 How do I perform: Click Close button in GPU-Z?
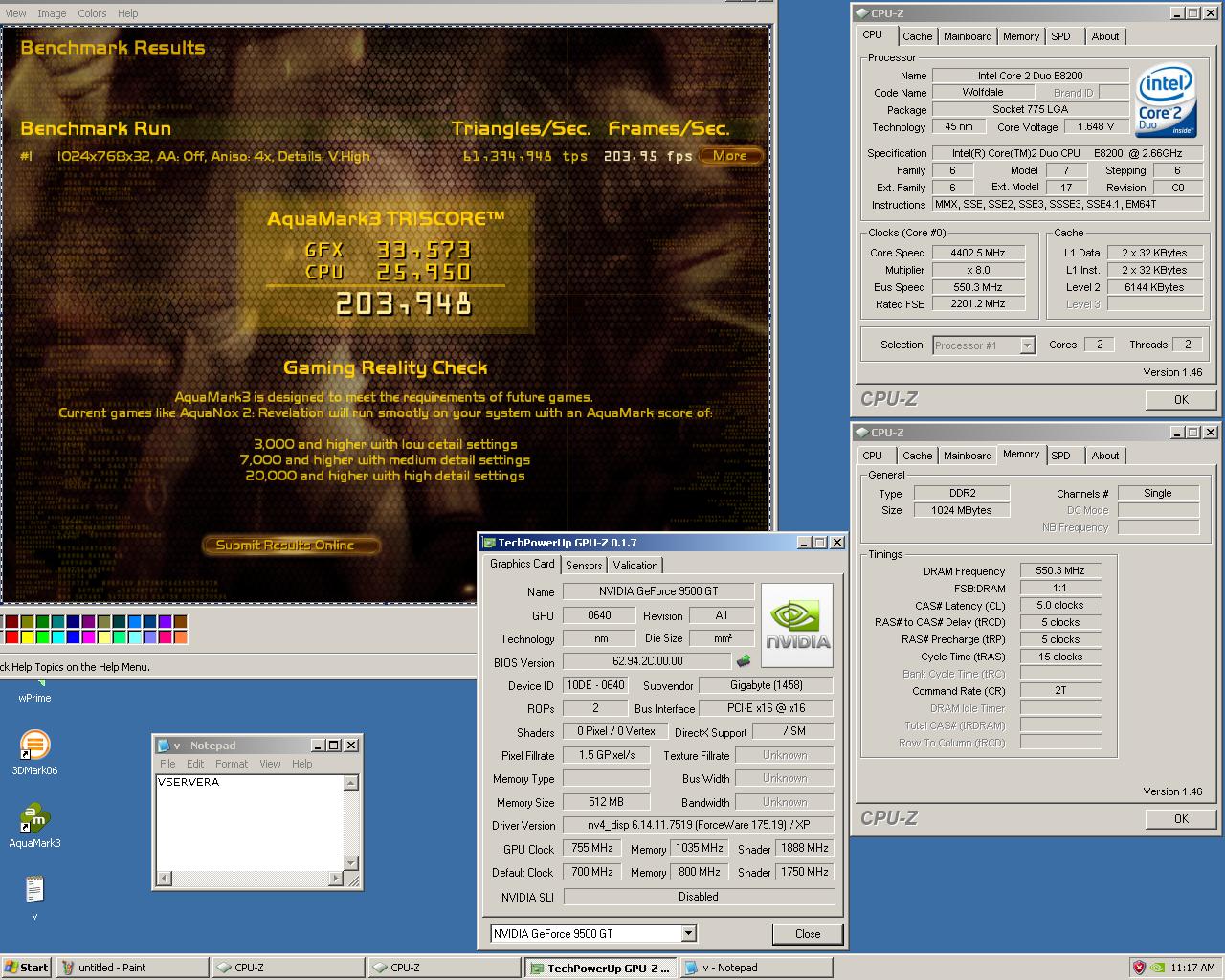coord(807,934)
